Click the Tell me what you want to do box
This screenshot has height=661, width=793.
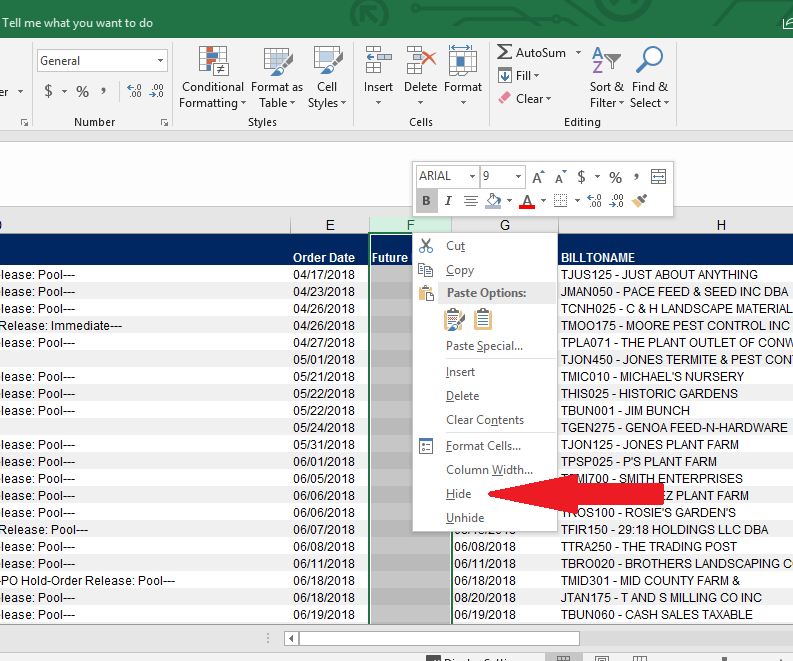coord(78,23)
